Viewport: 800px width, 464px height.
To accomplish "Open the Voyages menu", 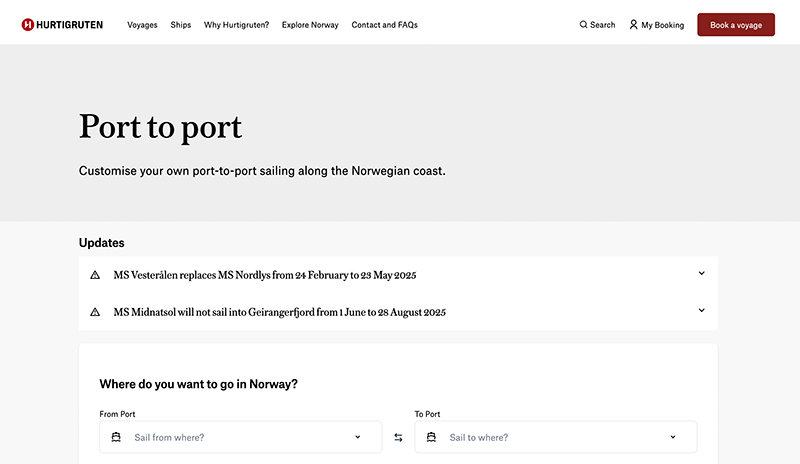I will [x=142, y=25].
